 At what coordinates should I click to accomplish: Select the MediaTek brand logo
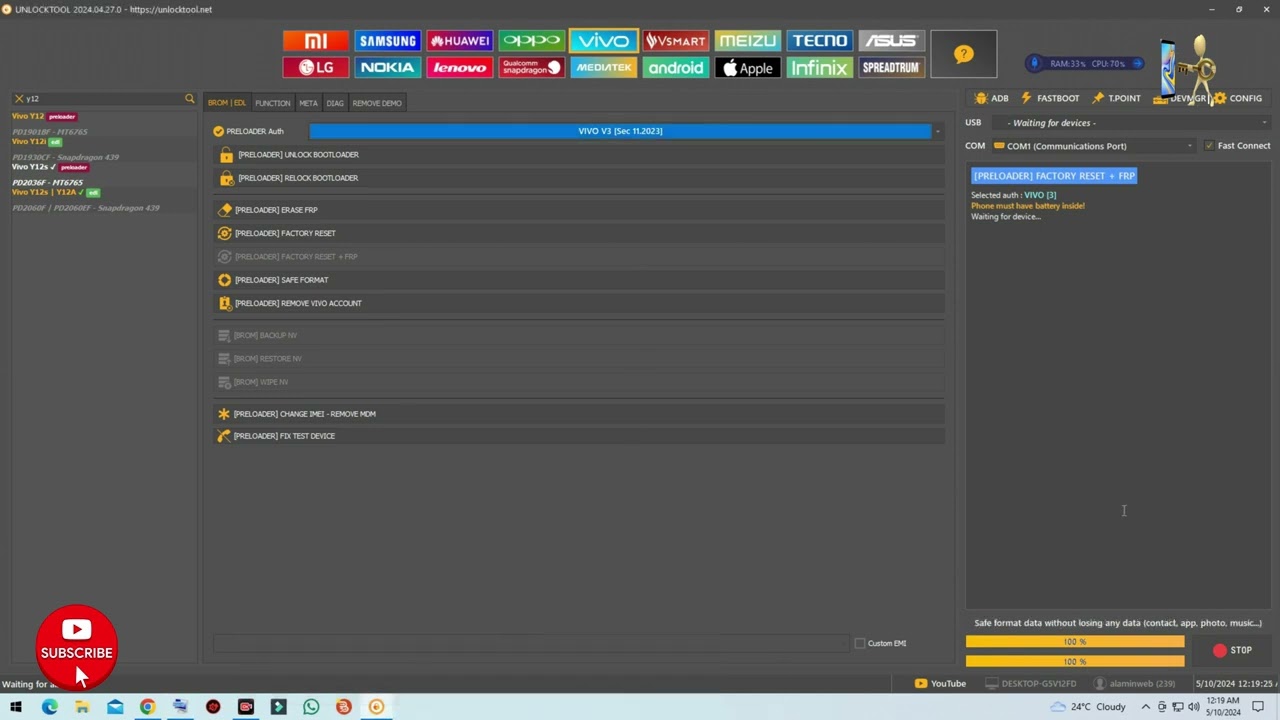tap(604, 68)
